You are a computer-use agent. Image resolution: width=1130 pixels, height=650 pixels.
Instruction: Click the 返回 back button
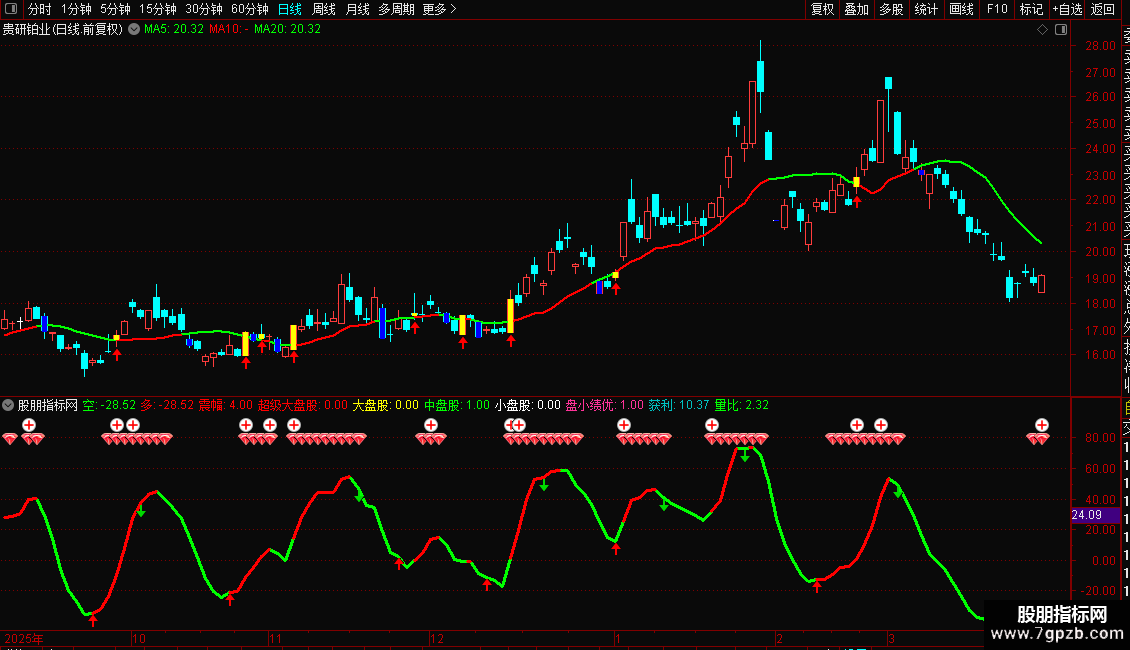point(1103,9)
